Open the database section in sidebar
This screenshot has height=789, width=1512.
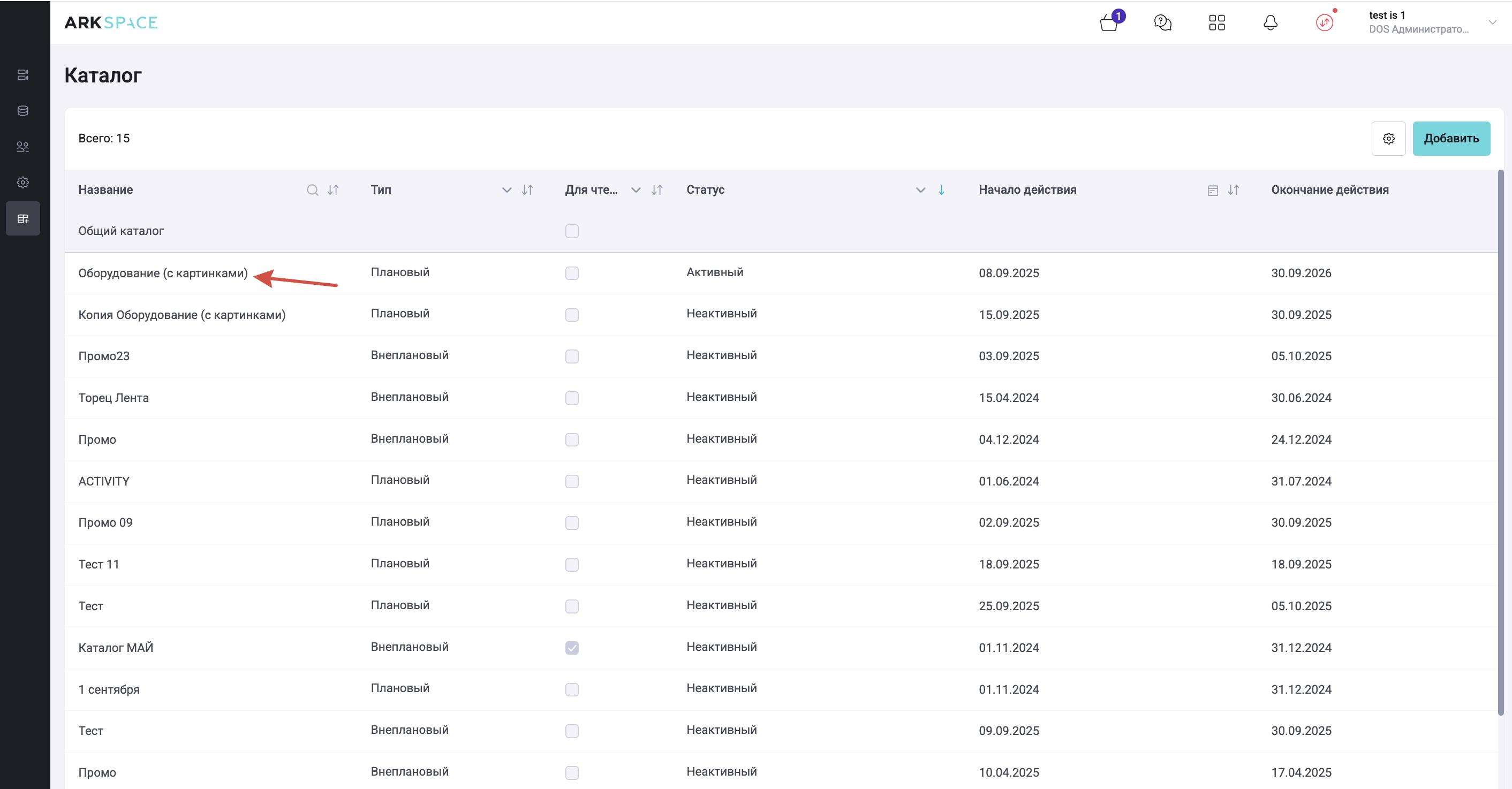[23, 111]
